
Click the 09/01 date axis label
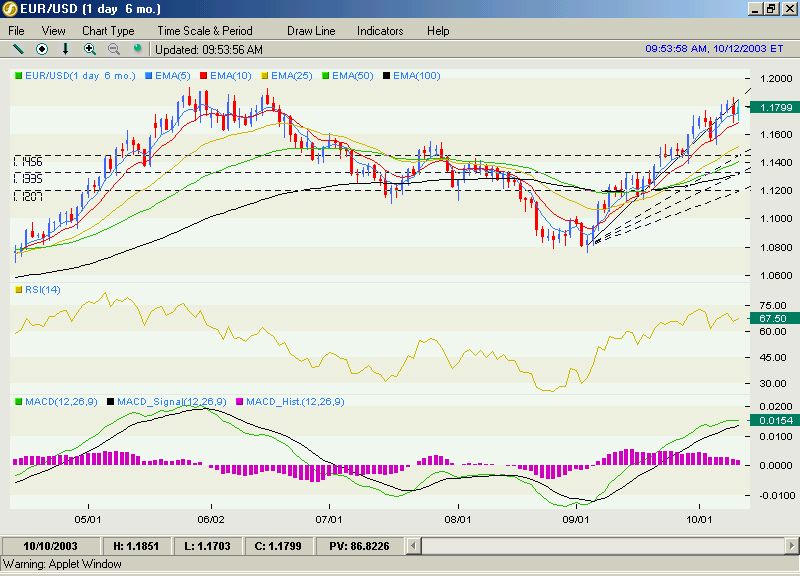pyautogui.click(x=576, y=519)
